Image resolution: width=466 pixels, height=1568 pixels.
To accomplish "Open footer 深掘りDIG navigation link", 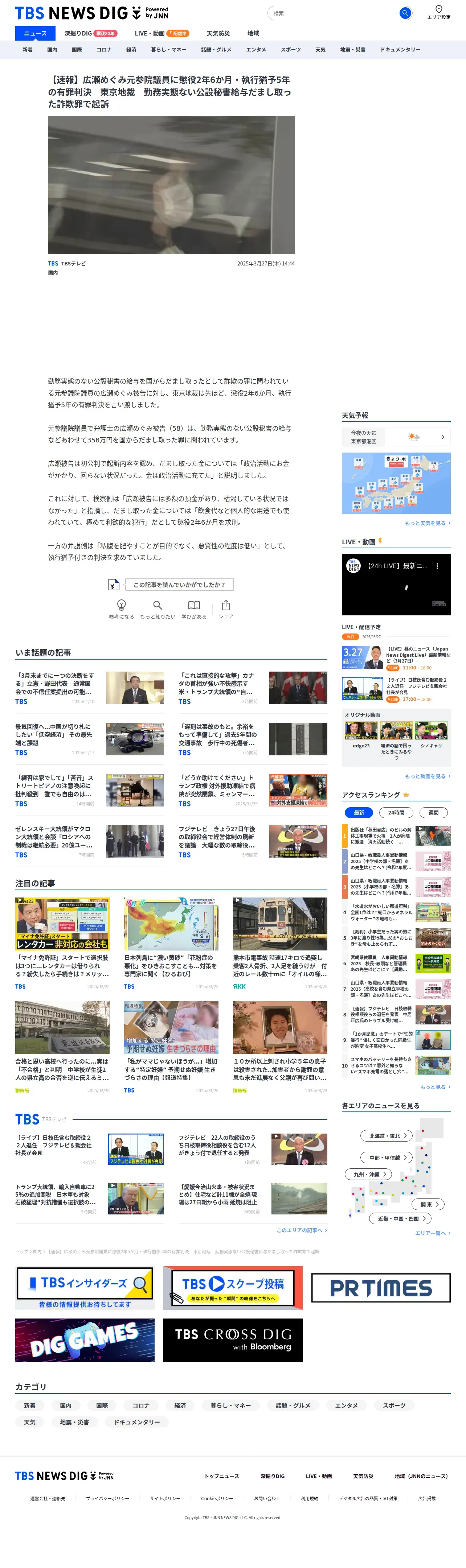I will point(272,1476).
